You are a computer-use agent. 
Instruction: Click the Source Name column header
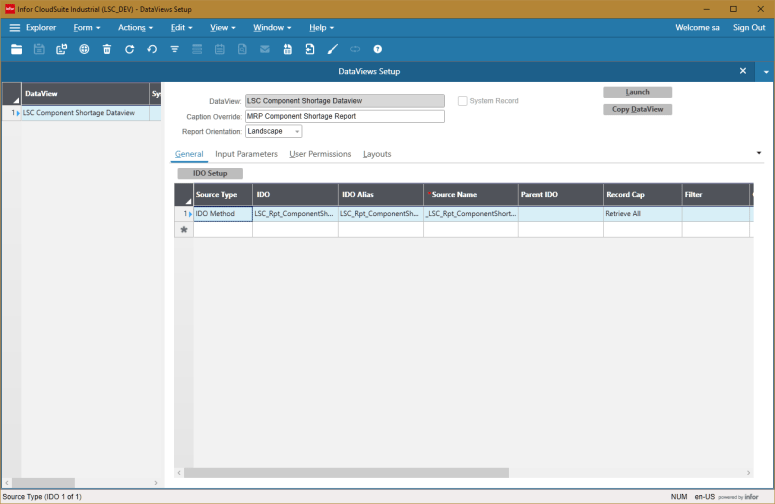coord(471,195)
